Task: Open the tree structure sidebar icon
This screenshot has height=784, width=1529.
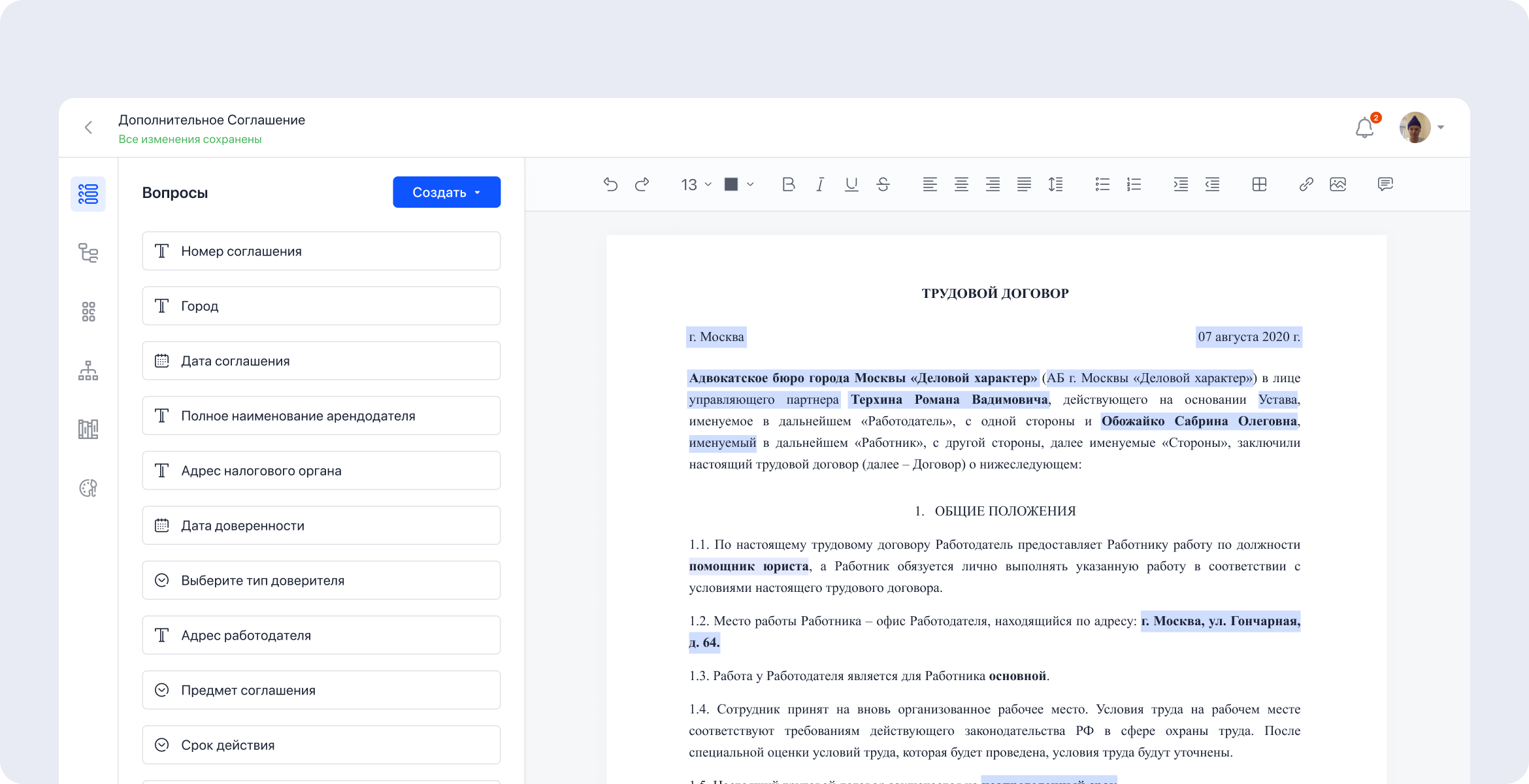Action: click(88, 253)
